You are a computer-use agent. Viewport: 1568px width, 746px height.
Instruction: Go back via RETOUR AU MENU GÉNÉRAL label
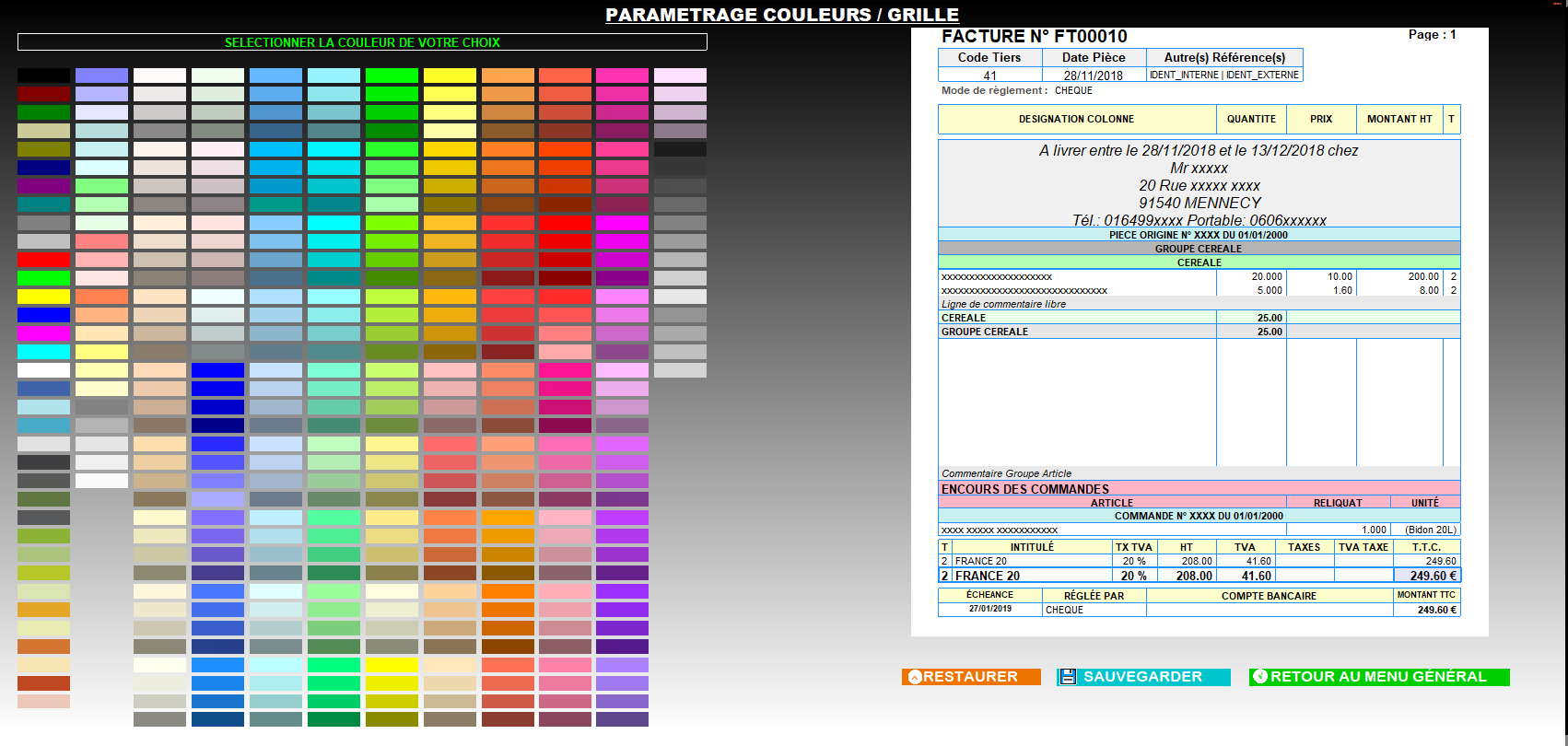pyautogui.click(x=1378, y=677)
